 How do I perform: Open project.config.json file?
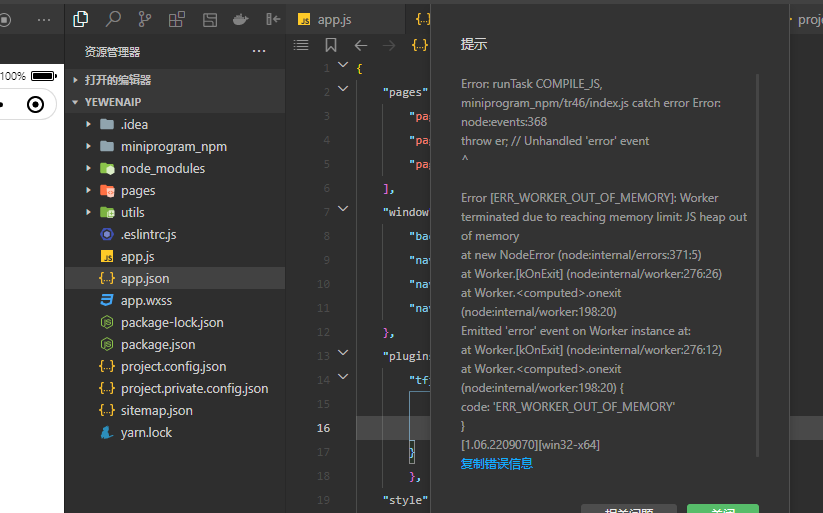175,367
